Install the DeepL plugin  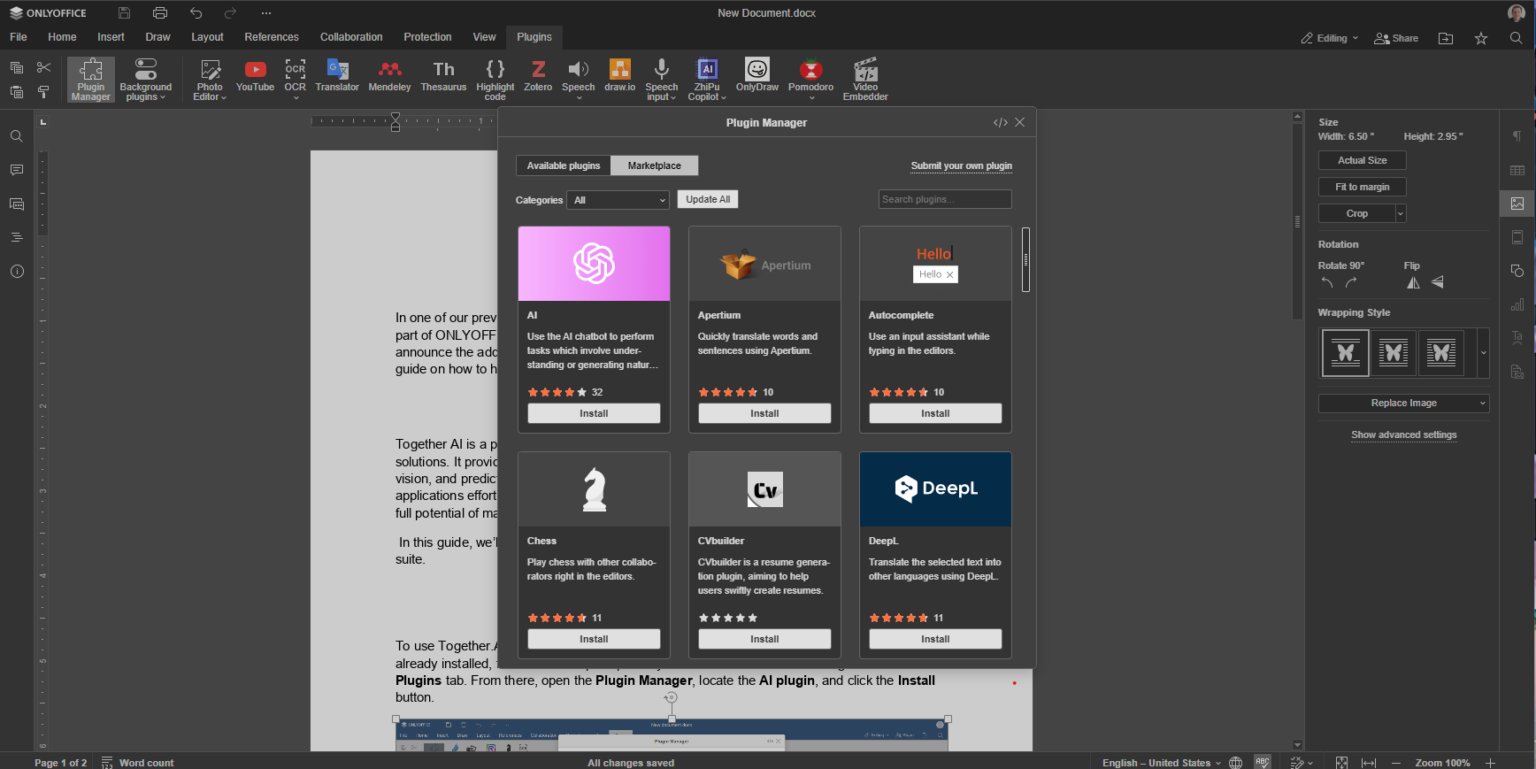coord(934,638)
